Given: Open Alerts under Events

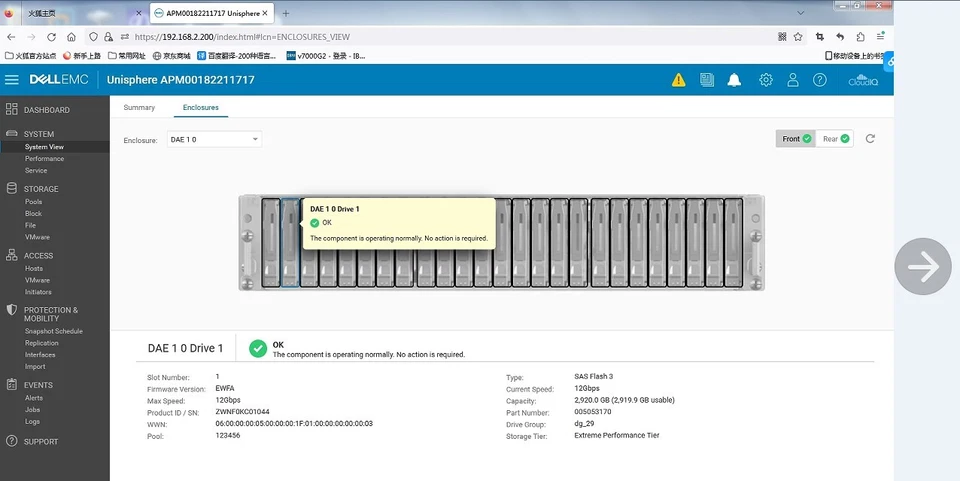Looking at the screenshot, I should coord(34,398).
